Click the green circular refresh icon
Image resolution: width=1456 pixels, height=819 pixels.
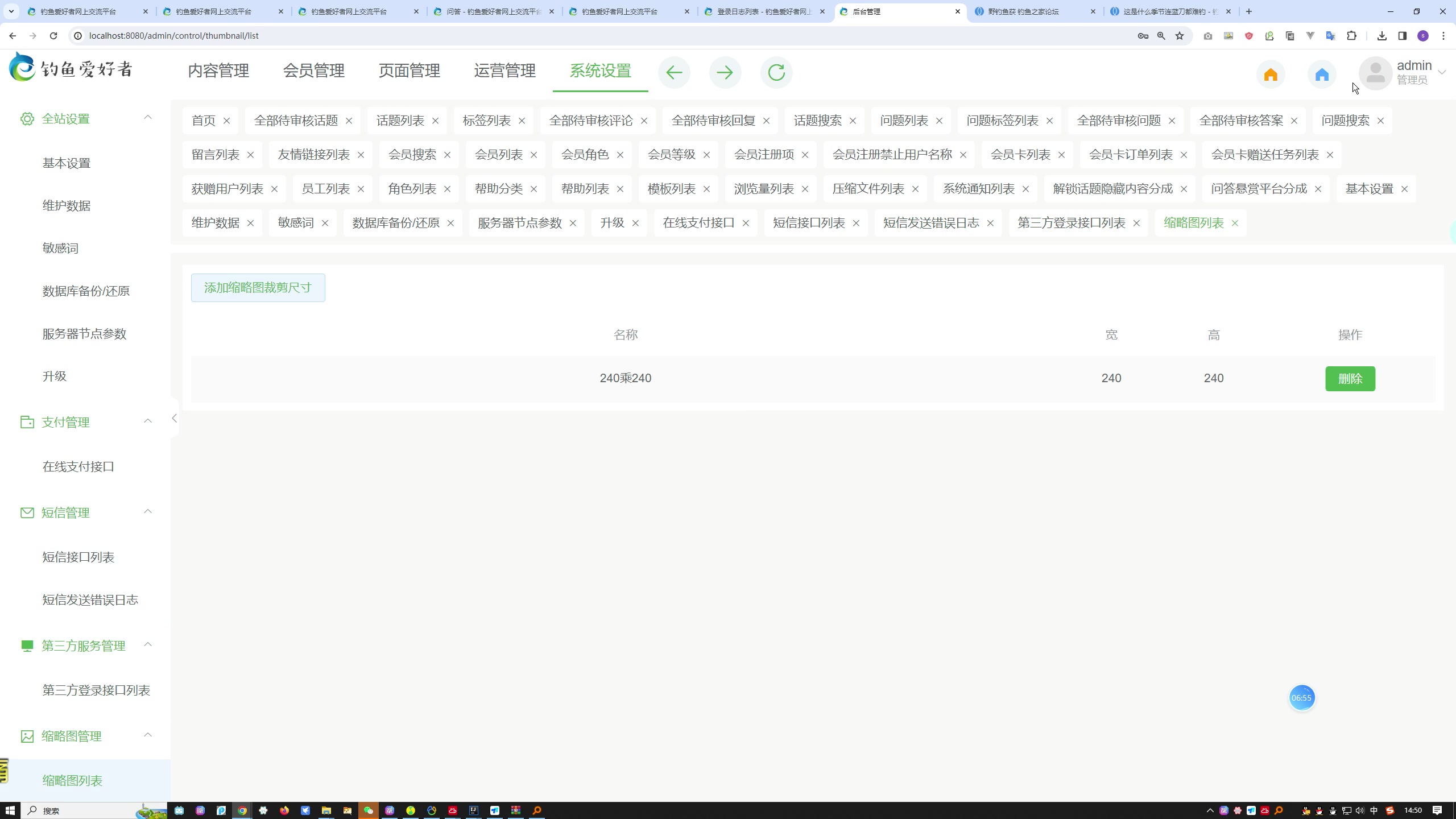tap(776, 72)
